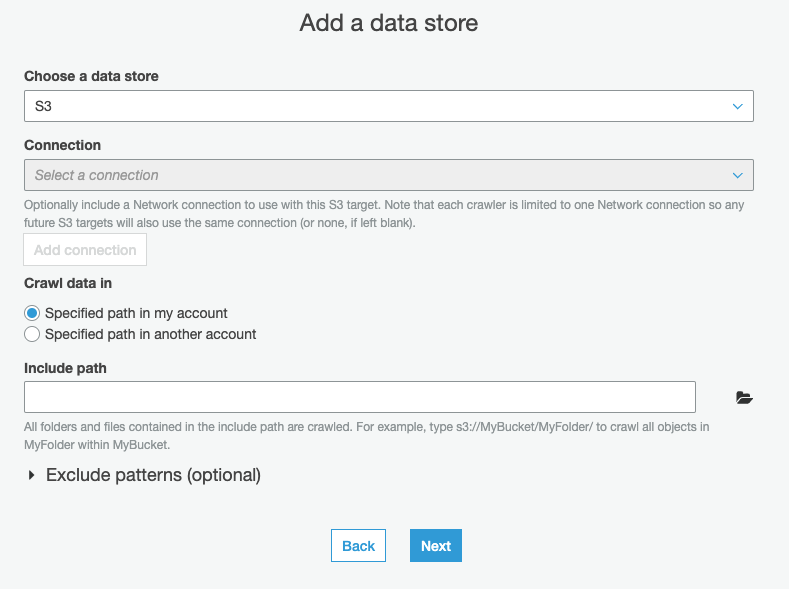Viewport: 789px width, 589px height.
Task: Click the 'Connection' field label
Action: 62,145
